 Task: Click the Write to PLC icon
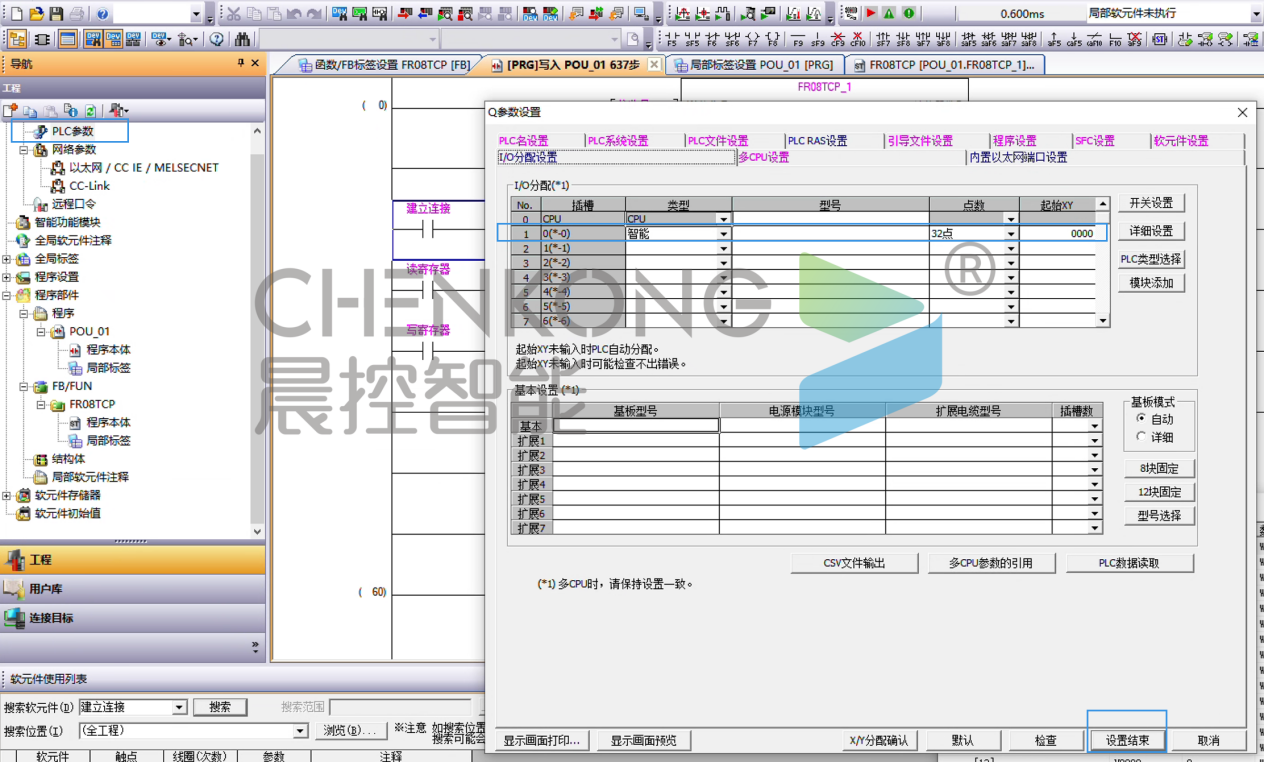pos(403,14)
